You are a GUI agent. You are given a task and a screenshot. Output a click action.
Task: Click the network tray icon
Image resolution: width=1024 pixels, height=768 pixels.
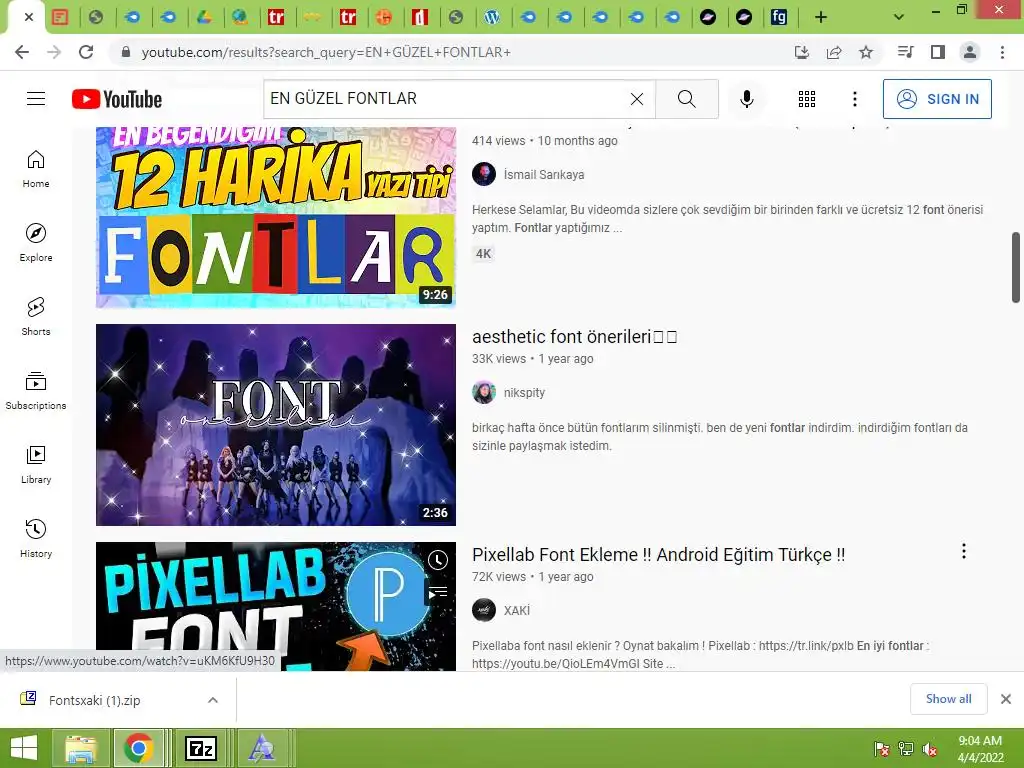(x=906, y=748)
